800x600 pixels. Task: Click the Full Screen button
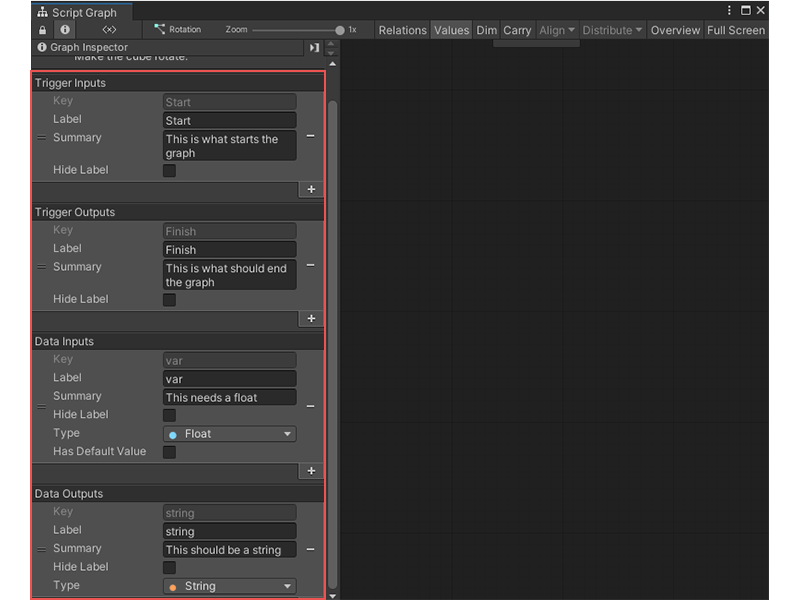coord(735,30)
